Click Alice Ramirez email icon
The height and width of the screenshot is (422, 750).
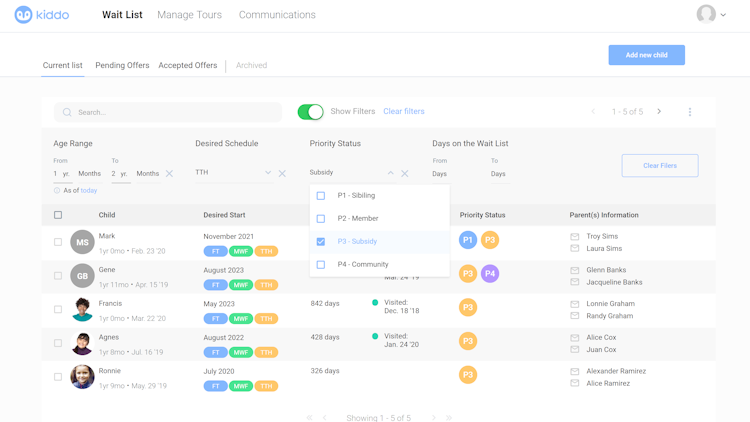575,383
